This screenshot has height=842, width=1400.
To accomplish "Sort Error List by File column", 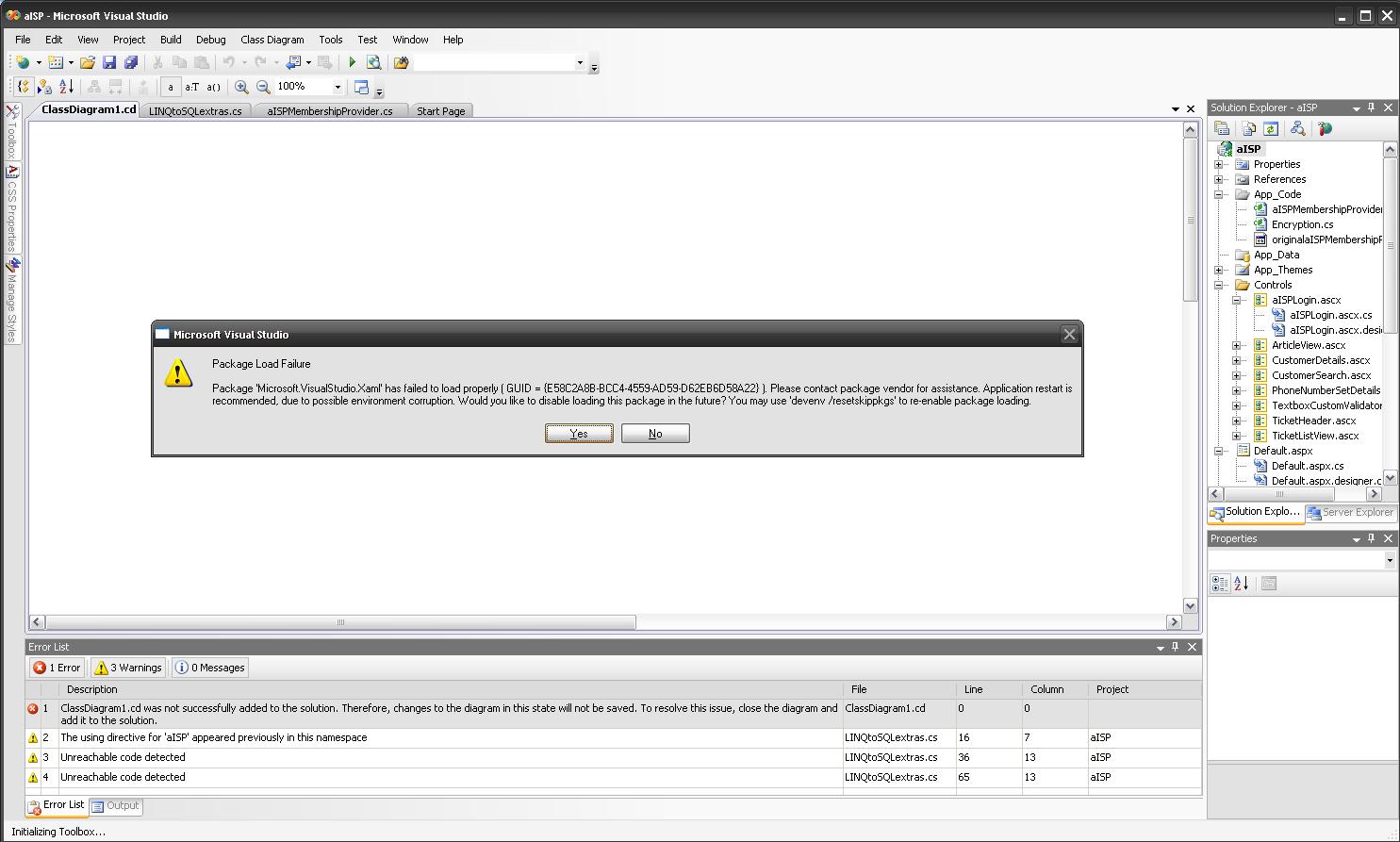I will 899,689.
